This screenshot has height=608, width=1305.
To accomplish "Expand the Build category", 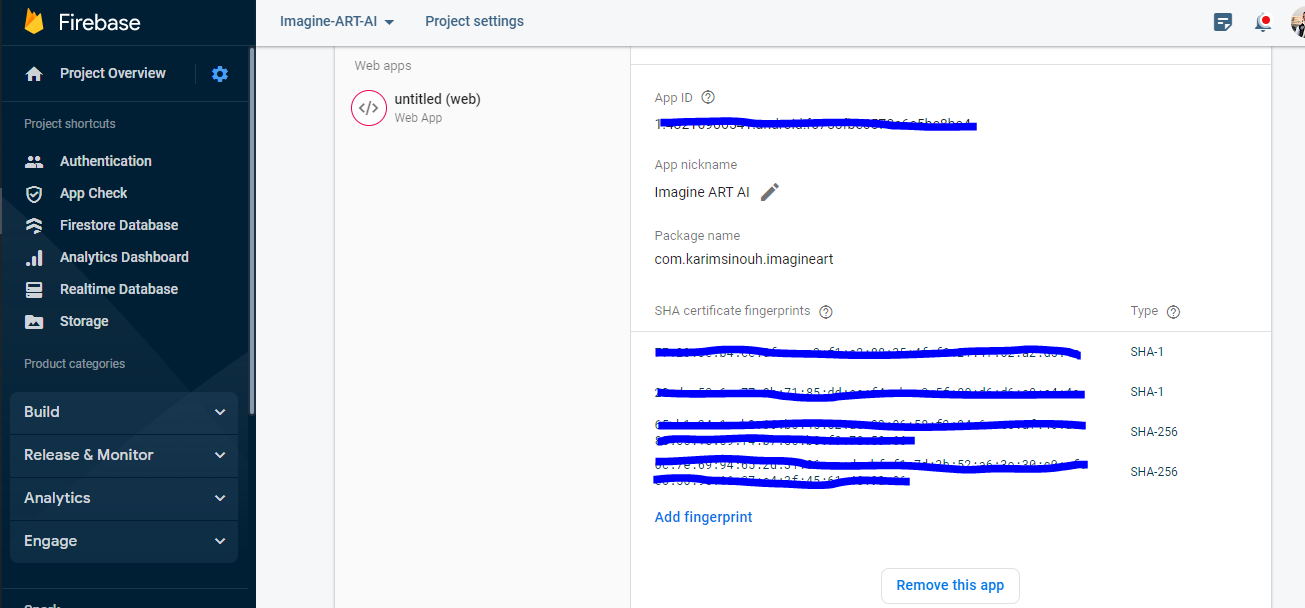I will click(x=124, y=412).
